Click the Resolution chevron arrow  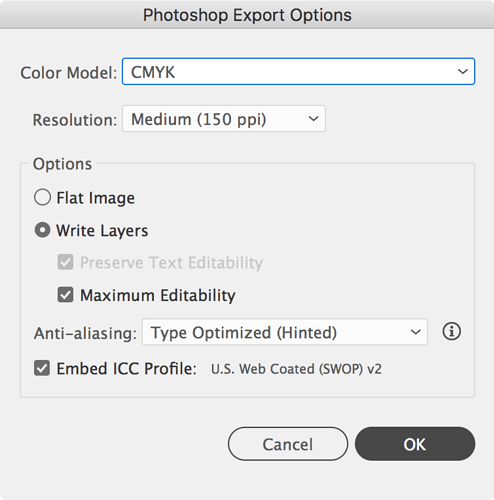(x=313, y=119)
